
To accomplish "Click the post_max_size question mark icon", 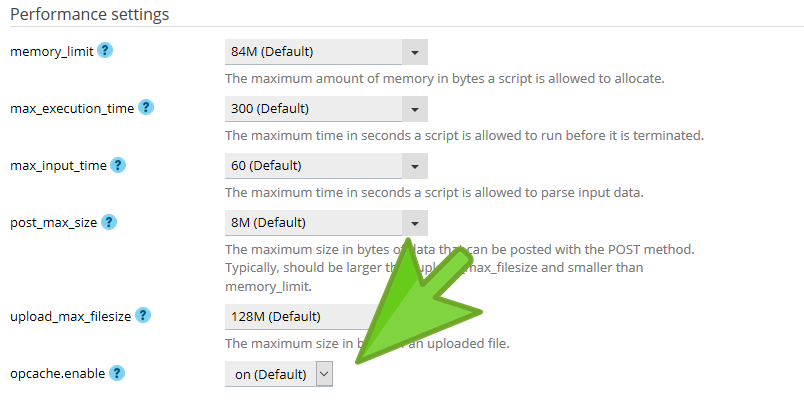I will (x=109, y=222).
